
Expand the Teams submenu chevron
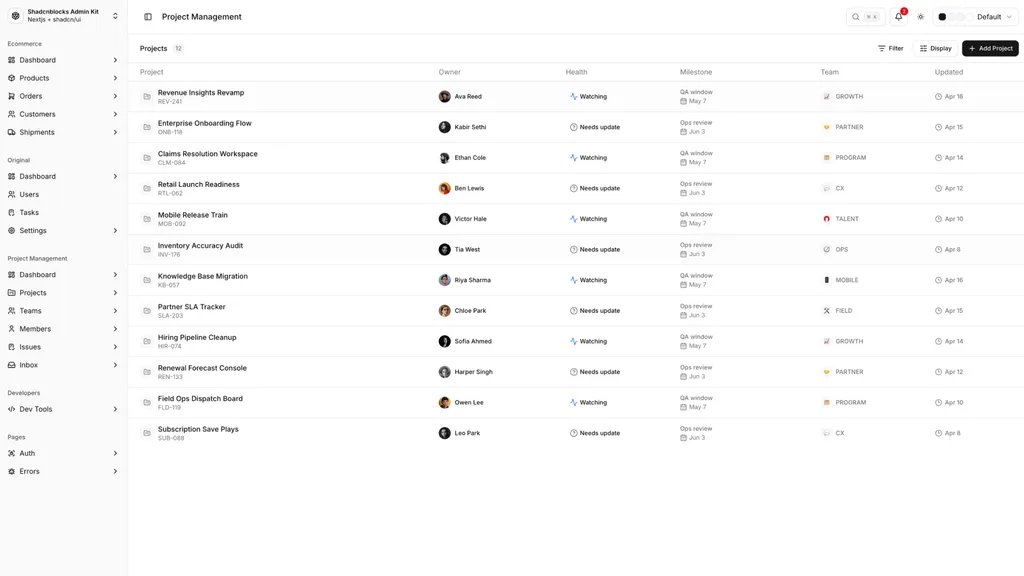point(115,311)
